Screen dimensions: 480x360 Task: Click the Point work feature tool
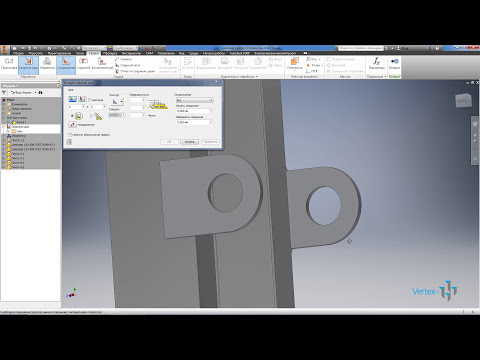pos(314,65)
